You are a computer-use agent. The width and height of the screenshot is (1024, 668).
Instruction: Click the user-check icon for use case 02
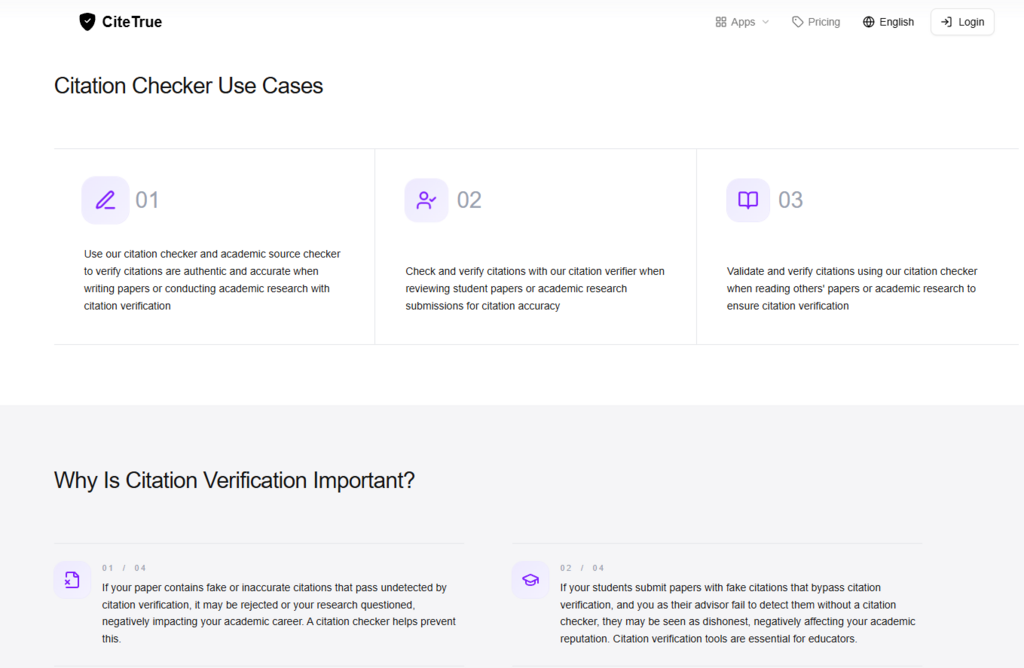[426, 200]
